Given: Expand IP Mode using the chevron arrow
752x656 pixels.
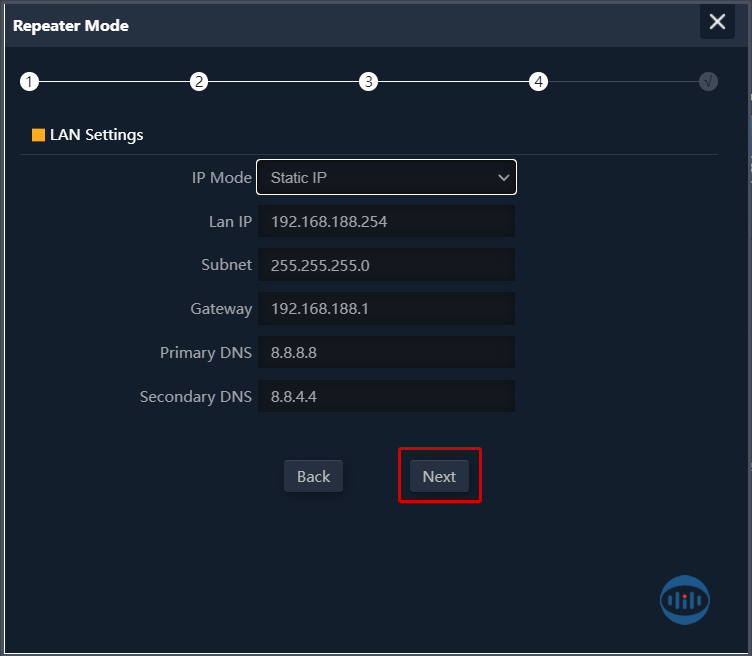Looking at the screenshot, I should [x=503, y=178].
